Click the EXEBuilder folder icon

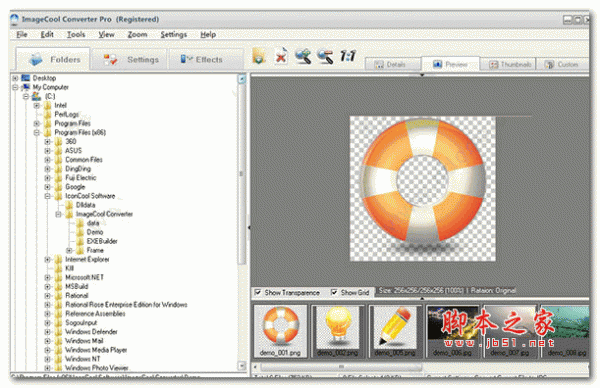80,241
